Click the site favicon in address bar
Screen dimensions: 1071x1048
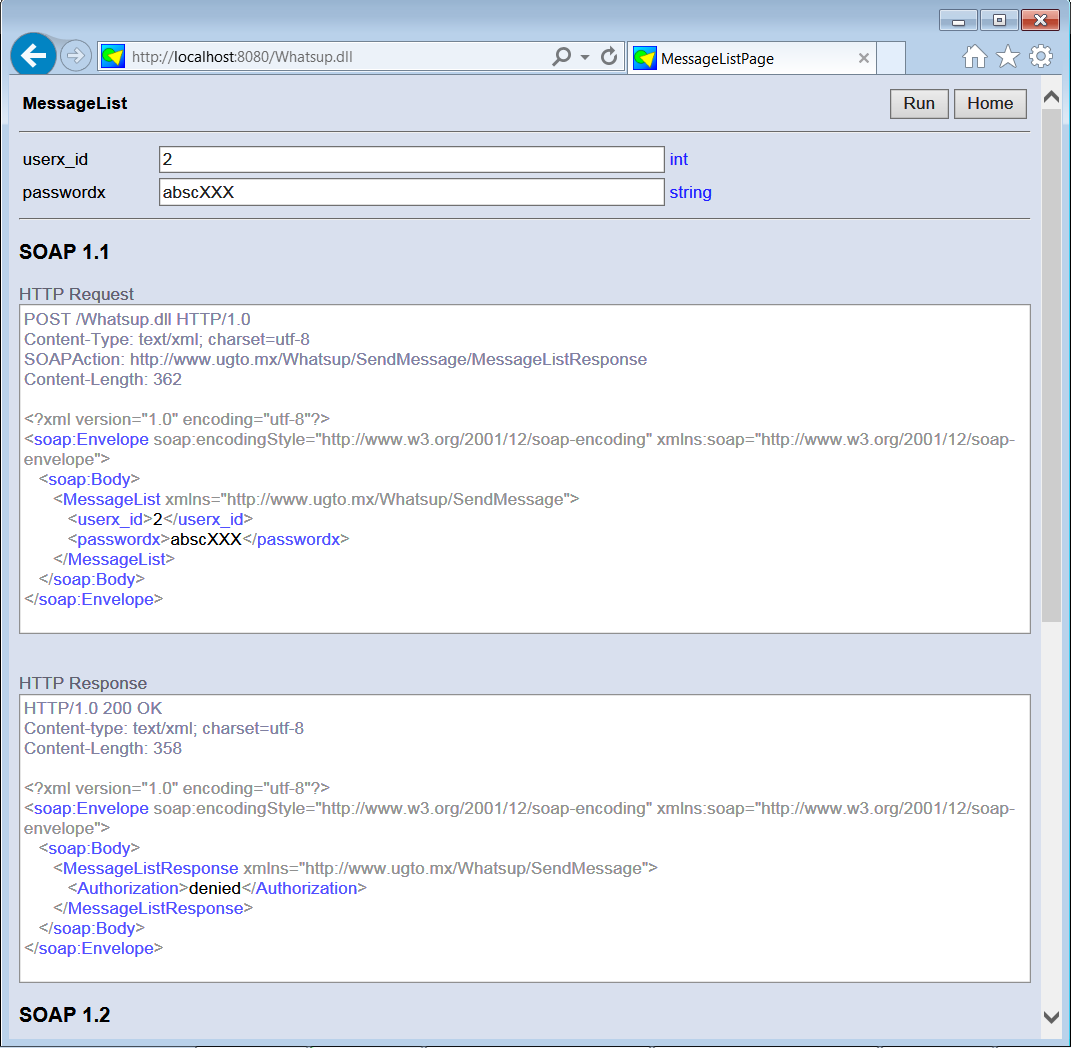[113, 56]
